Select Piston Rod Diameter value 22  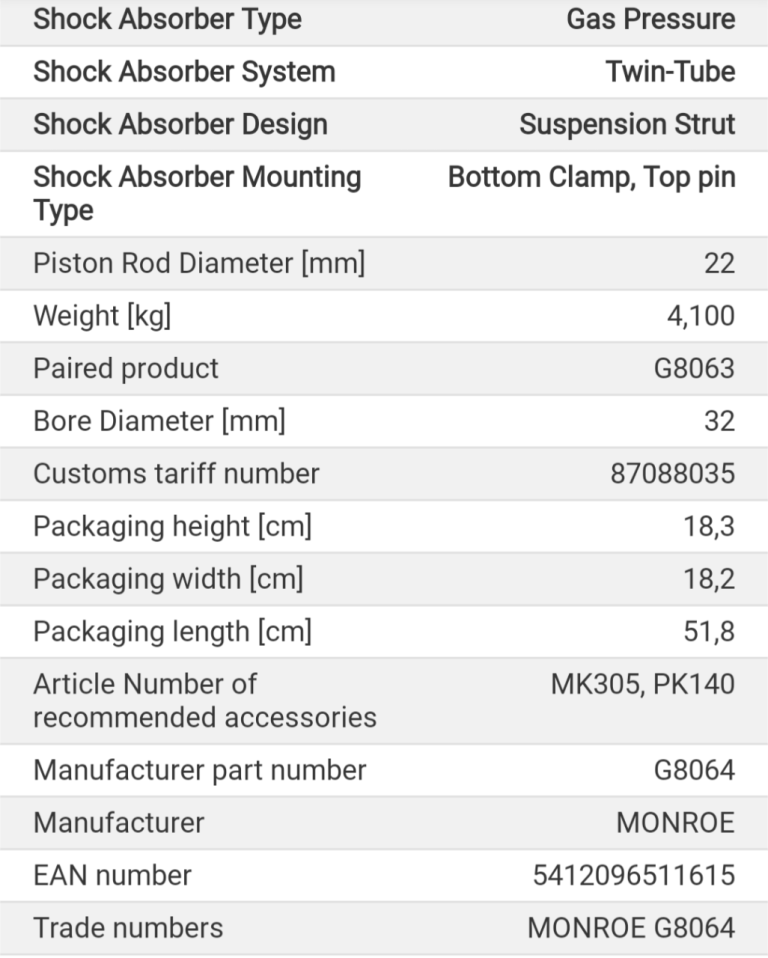click(719, 263)
